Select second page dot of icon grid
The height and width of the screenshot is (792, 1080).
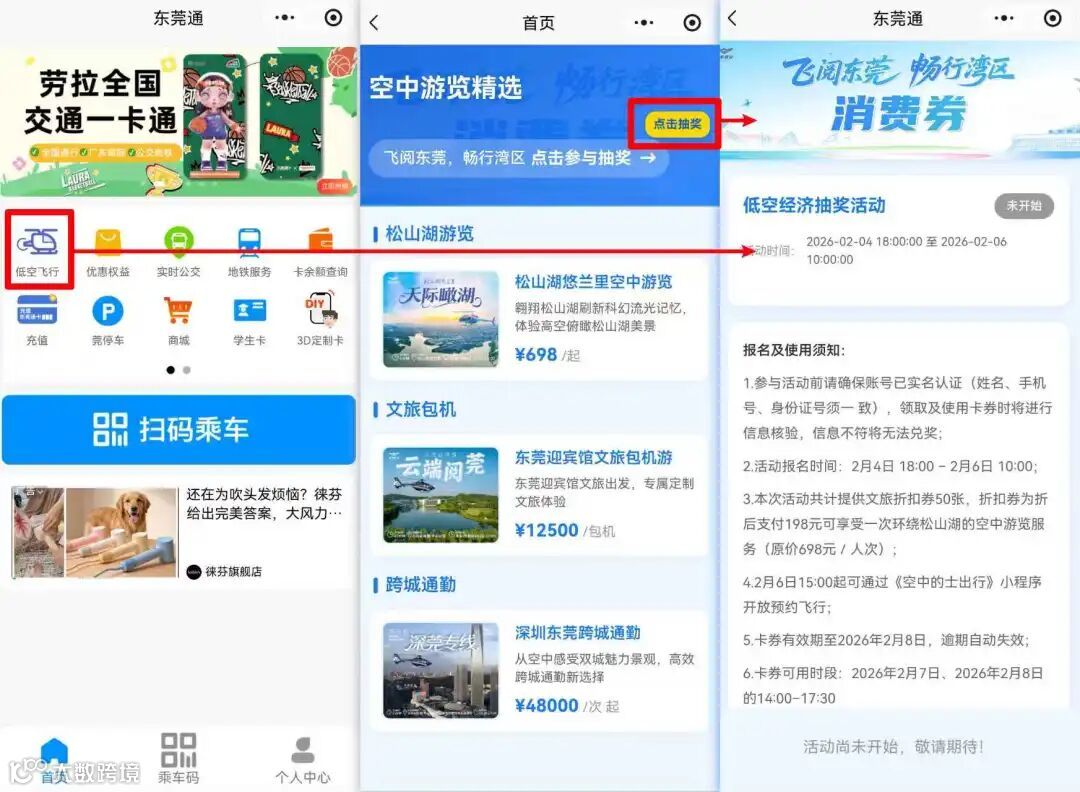point(187,370)
